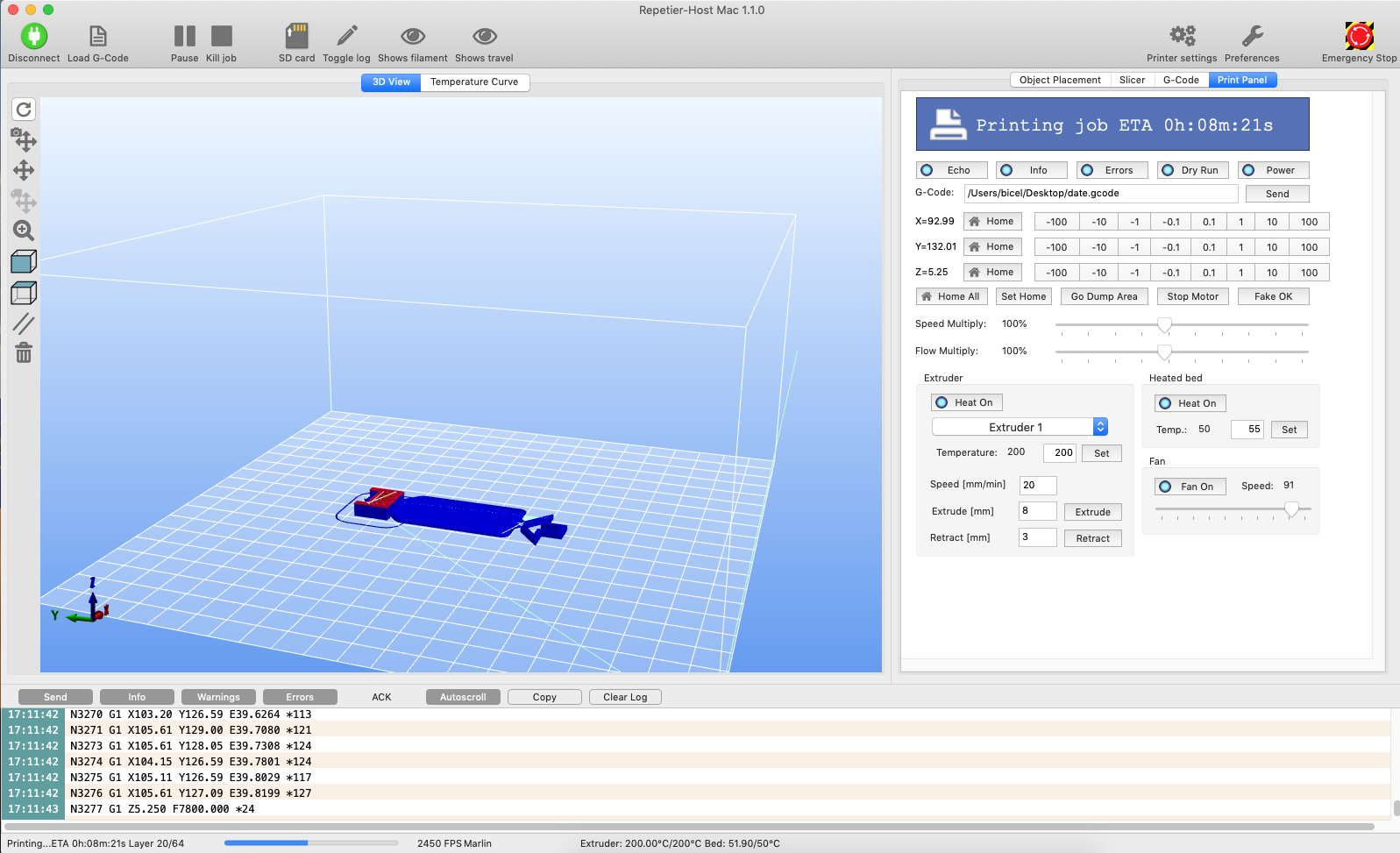Open Printer settings gear icon
Viewport: 1400px width, 853px height.
[1182, 36]
